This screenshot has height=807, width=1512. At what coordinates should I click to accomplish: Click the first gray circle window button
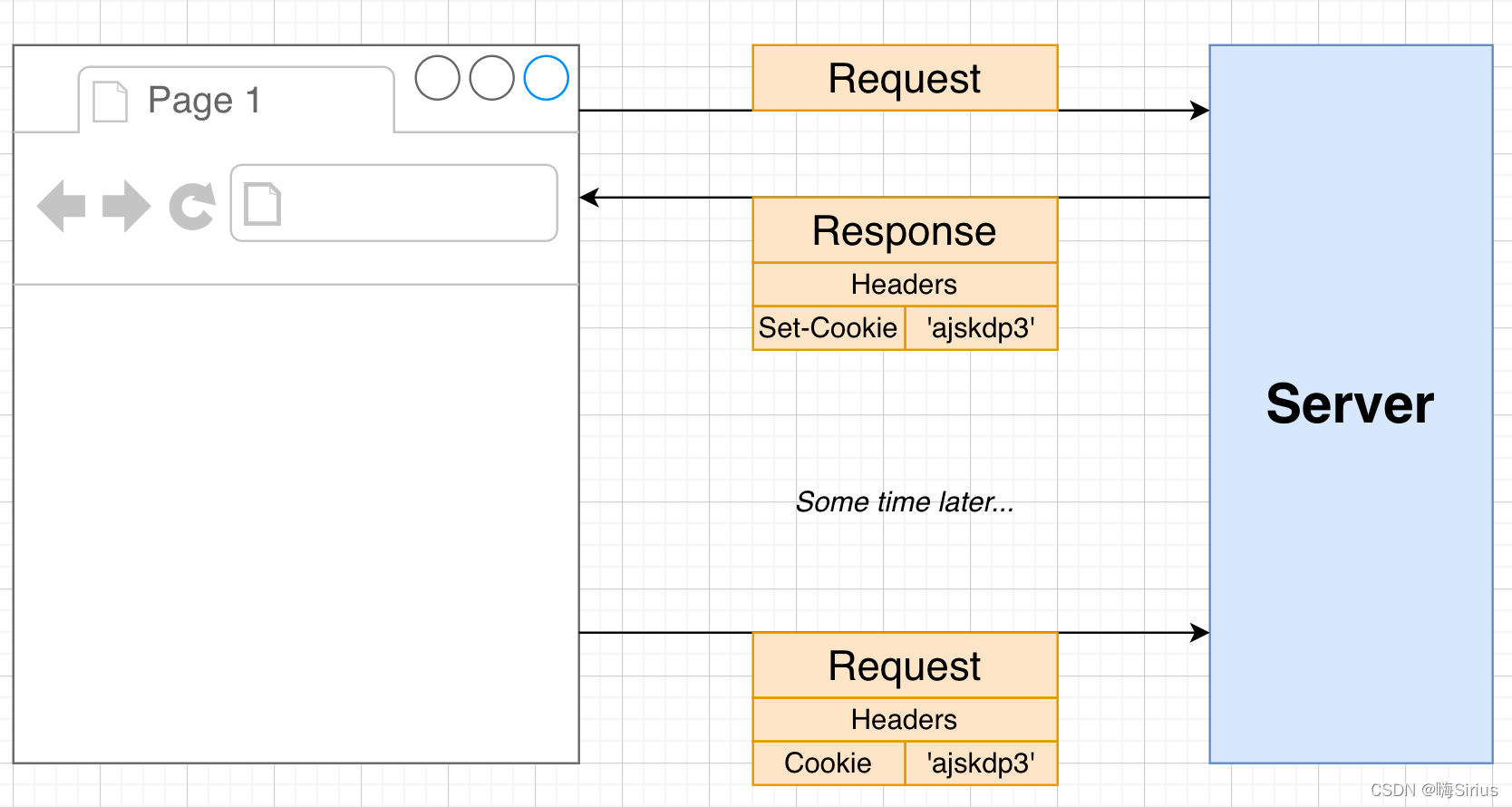438,78
